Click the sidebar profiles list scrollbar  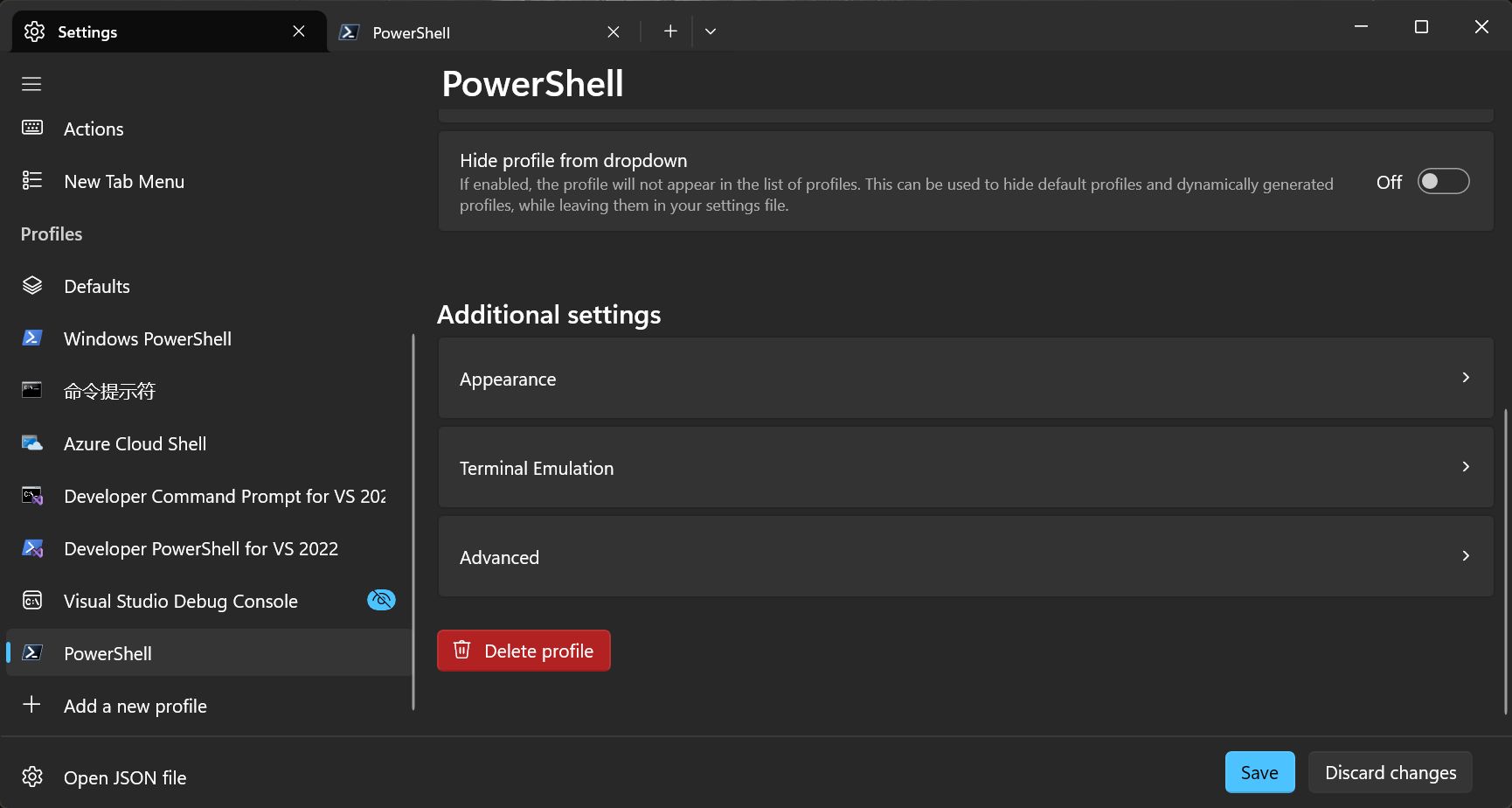click(x=413, y=522)
